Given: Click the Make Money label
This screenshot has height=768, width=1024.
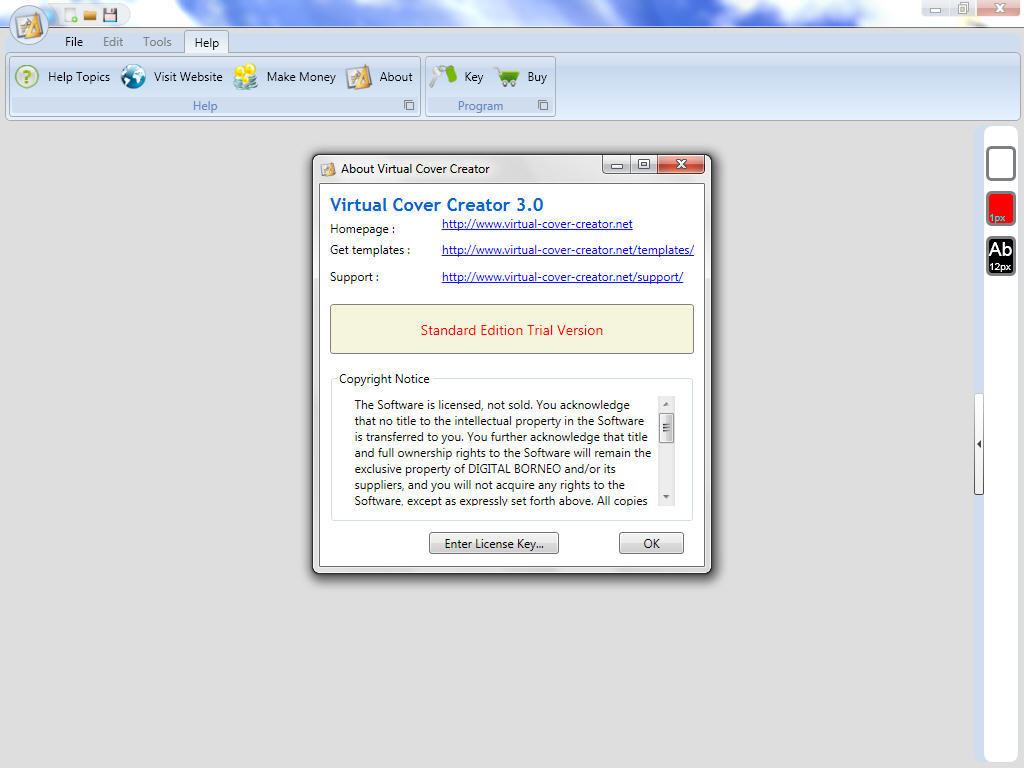Looking at the screenshot, I should [x=301, y=77].
